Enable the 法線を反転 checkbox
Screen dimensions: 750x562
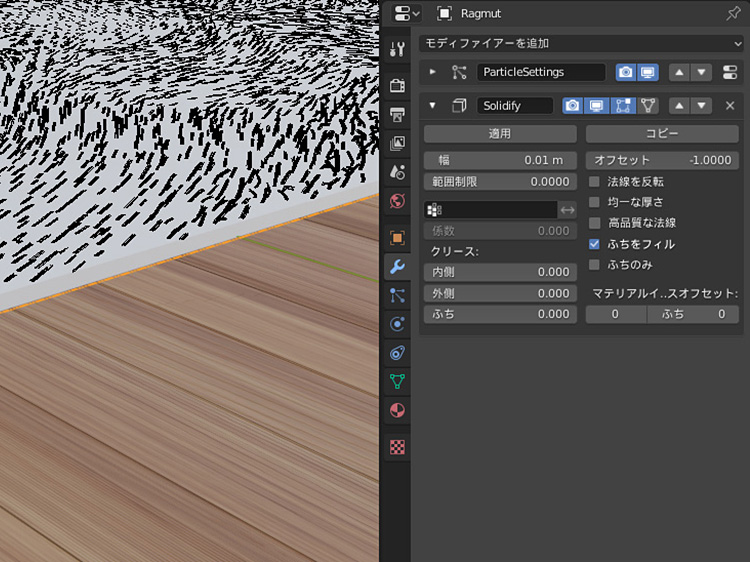click(594, 182)
